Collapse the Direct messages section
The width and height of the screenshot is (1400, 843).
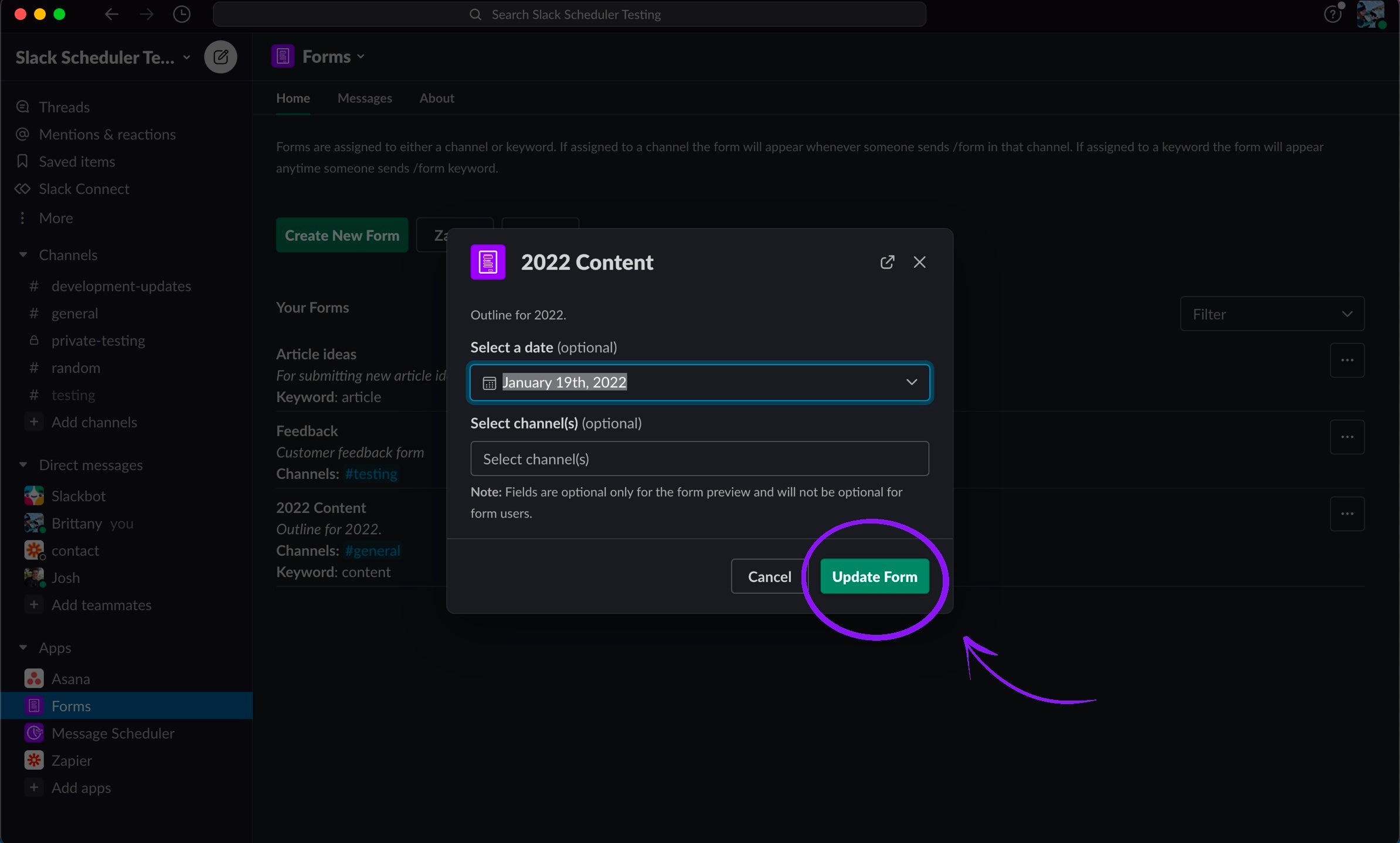pyautogui.click(x=23, y=465)
